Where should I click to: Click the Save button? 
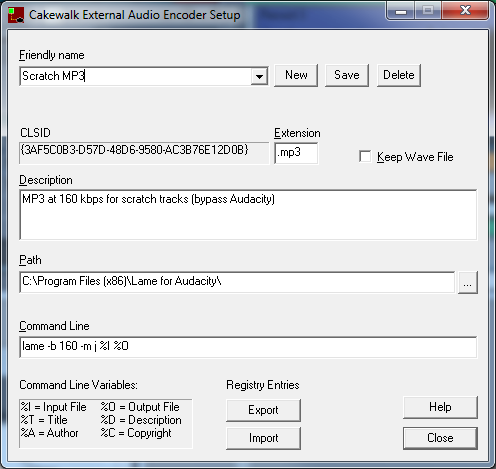pos(347,75)
